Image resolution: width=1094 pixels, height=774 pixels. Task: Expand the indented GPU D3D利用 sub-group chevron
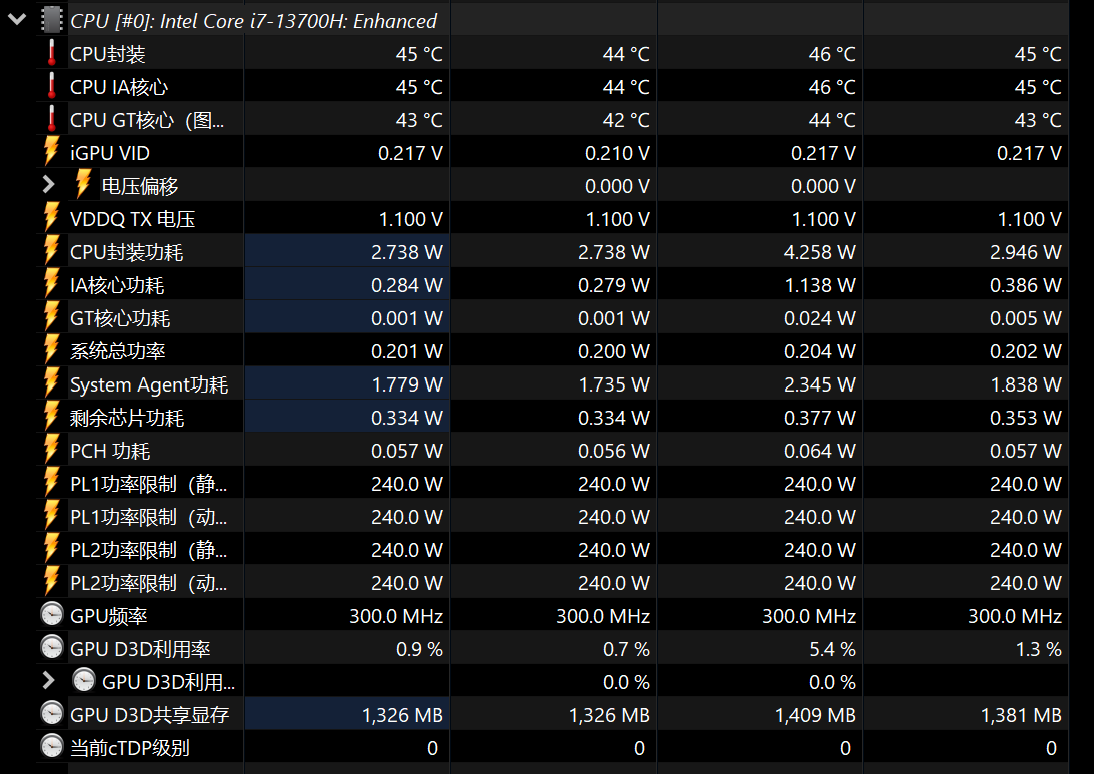[48, 681]
